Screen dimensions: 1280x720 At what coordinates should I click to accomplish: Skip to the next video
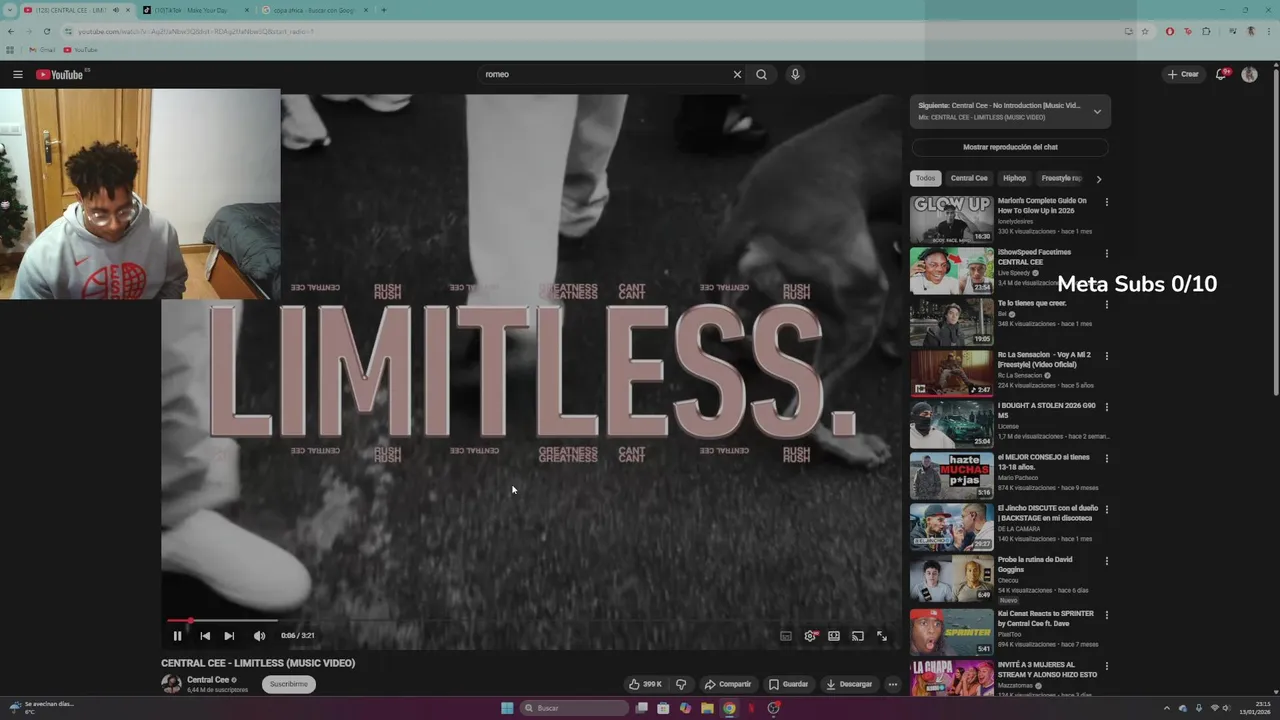229,636
